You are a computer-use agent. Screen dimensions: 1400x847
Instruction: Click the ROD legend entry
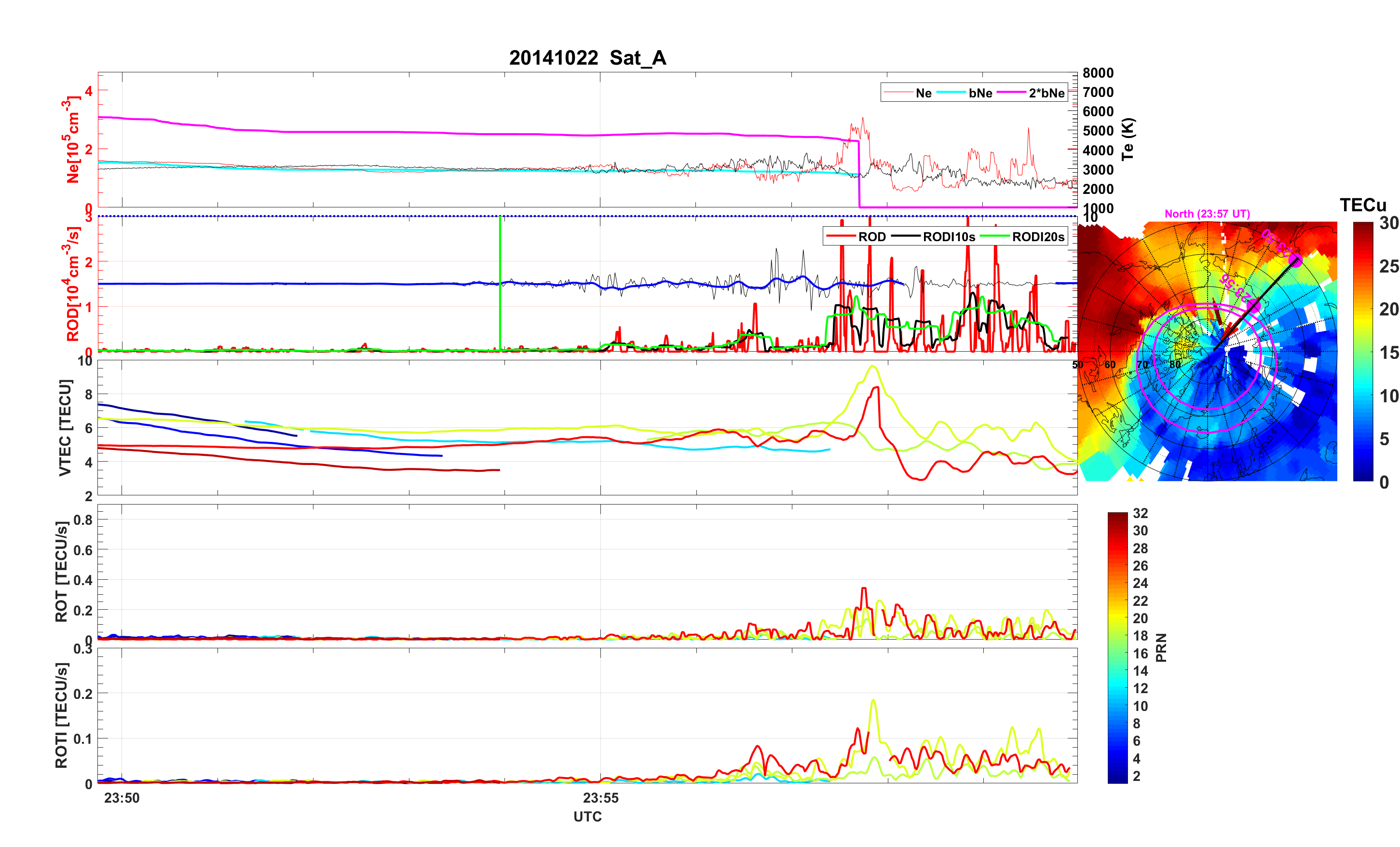pyautogui.click(x=871, y=237)
